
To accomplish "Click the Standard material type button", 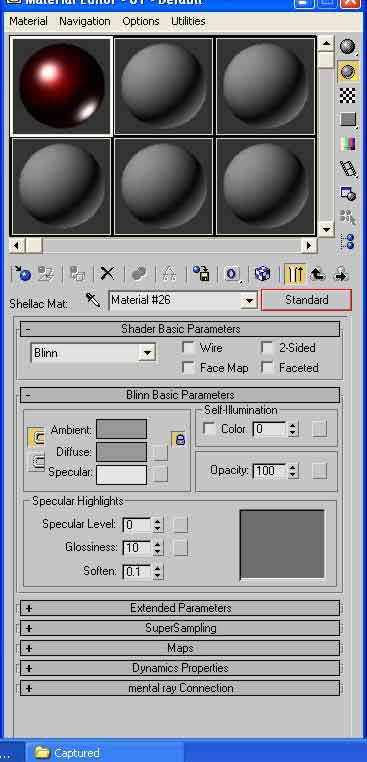I will 306,300.
